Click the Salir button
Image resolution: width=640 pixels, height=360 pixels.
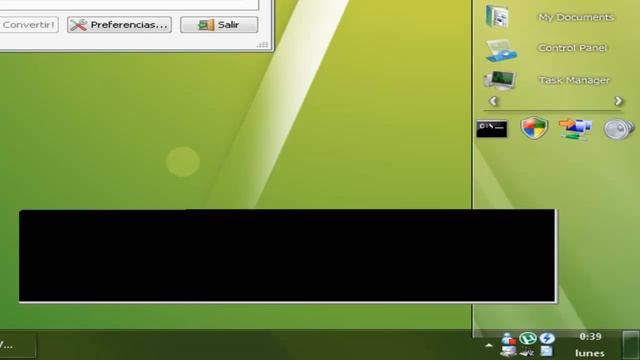pos(219,25)
